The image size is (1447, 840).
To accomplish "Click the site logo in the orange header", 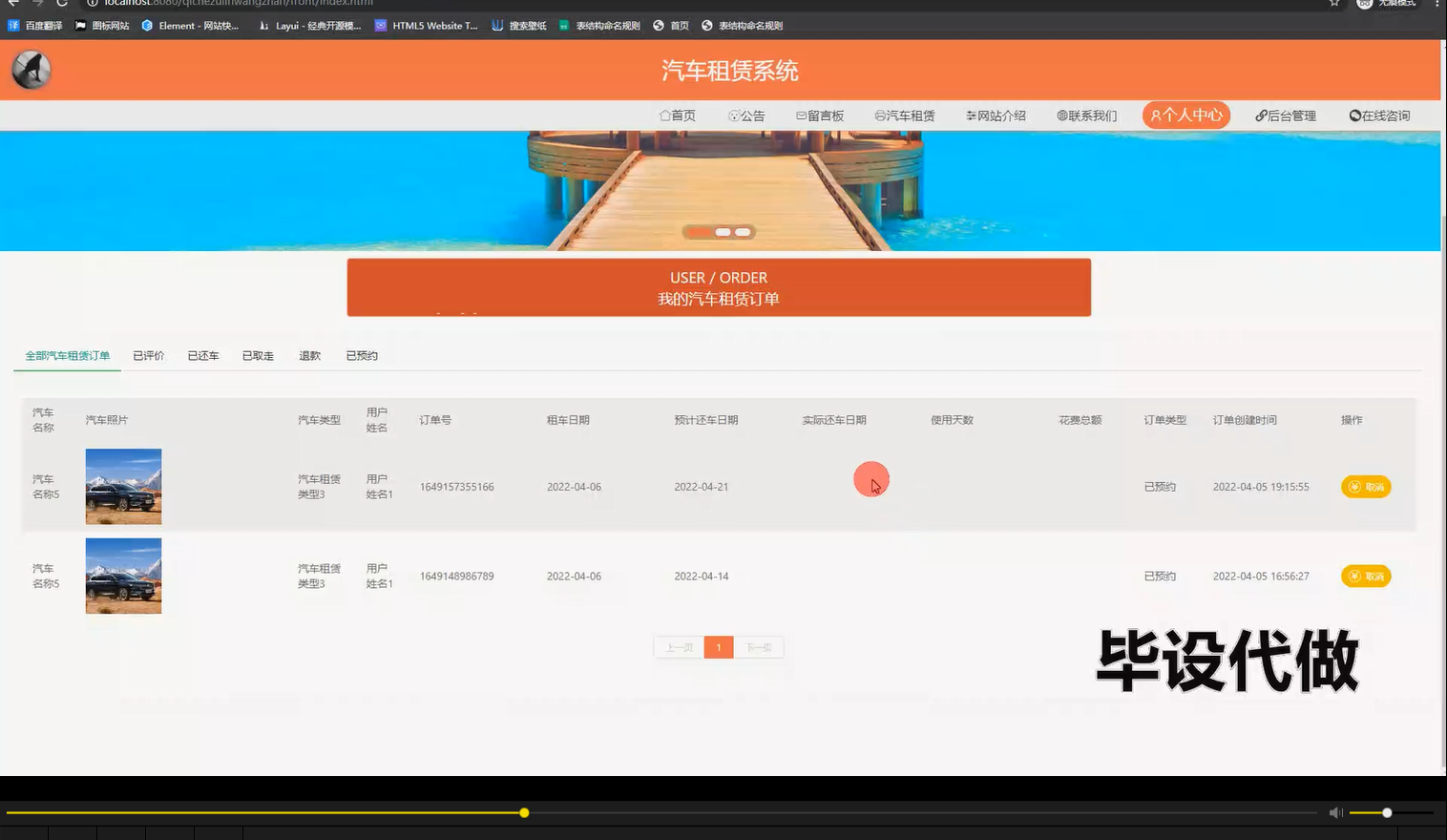I will tap(30, 68).
